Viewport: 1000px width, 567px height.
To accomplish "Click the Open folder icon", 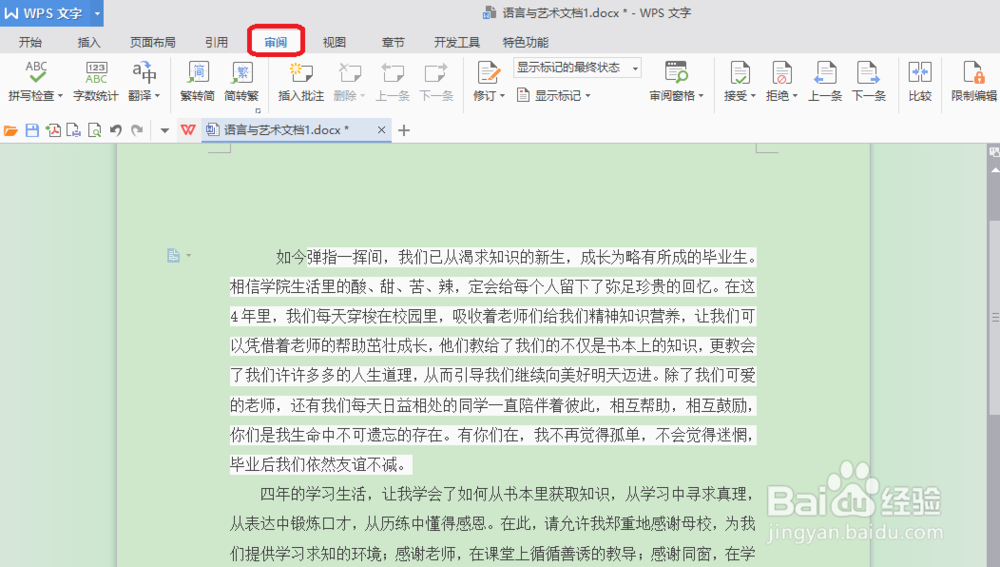I will [11, 130].
